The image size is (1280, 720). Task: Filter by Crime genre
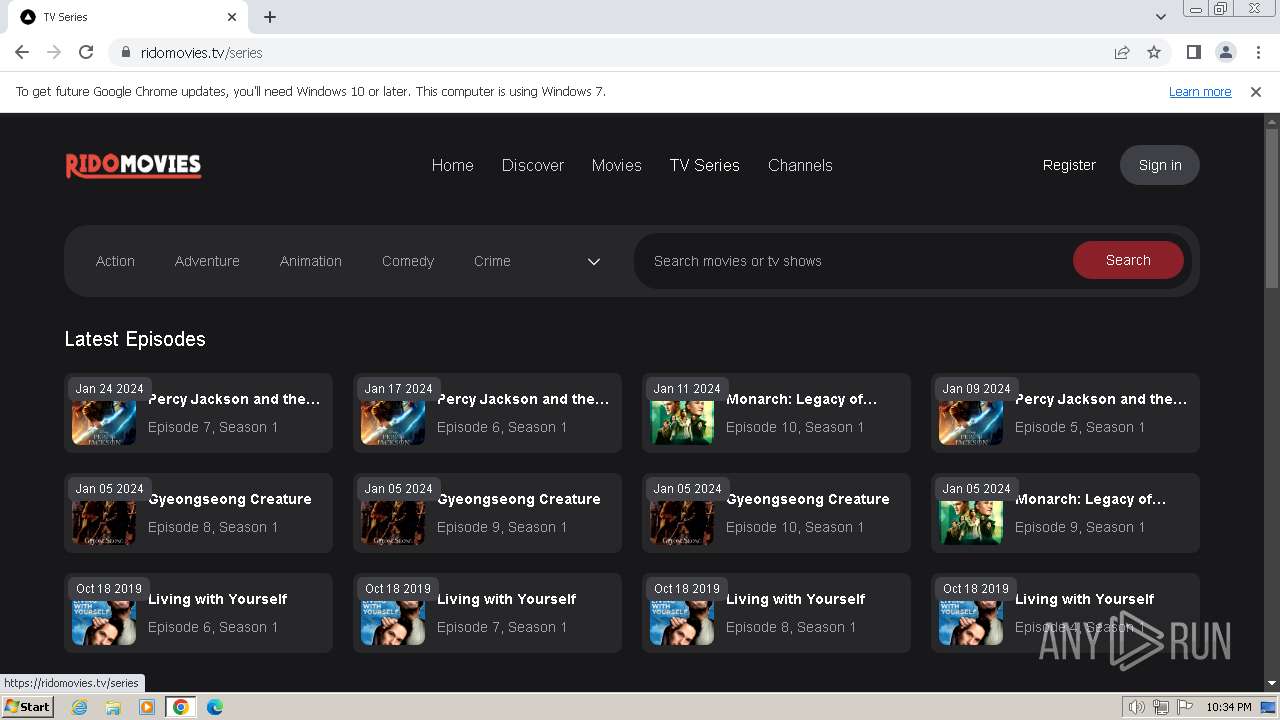(x=492, y=261)
